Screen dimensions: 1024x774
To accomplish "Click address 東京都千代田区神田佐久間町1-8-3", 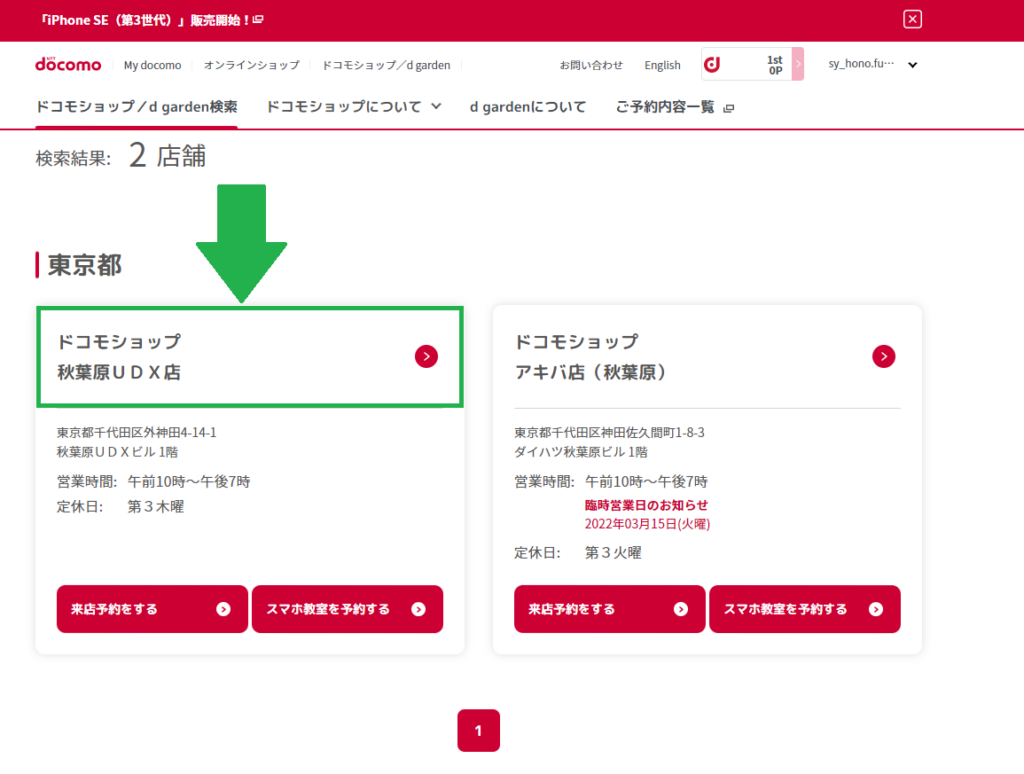I will pyautogui.click(x=609, y=432).
